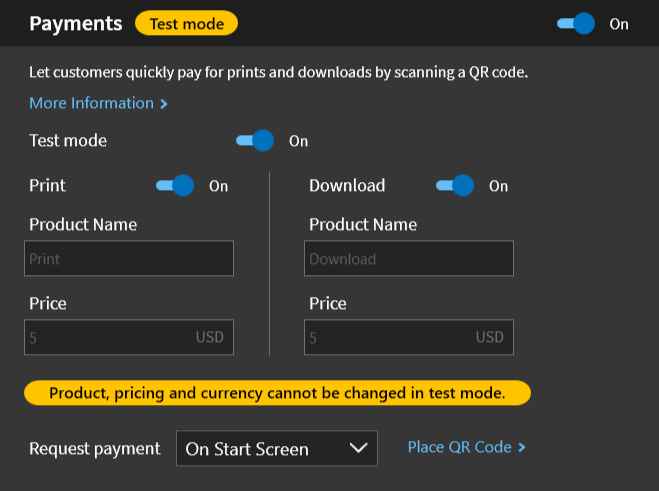Click the yellow Test mode badge
The width and height of the screenshot is (659, 491).
coord(187,24)
